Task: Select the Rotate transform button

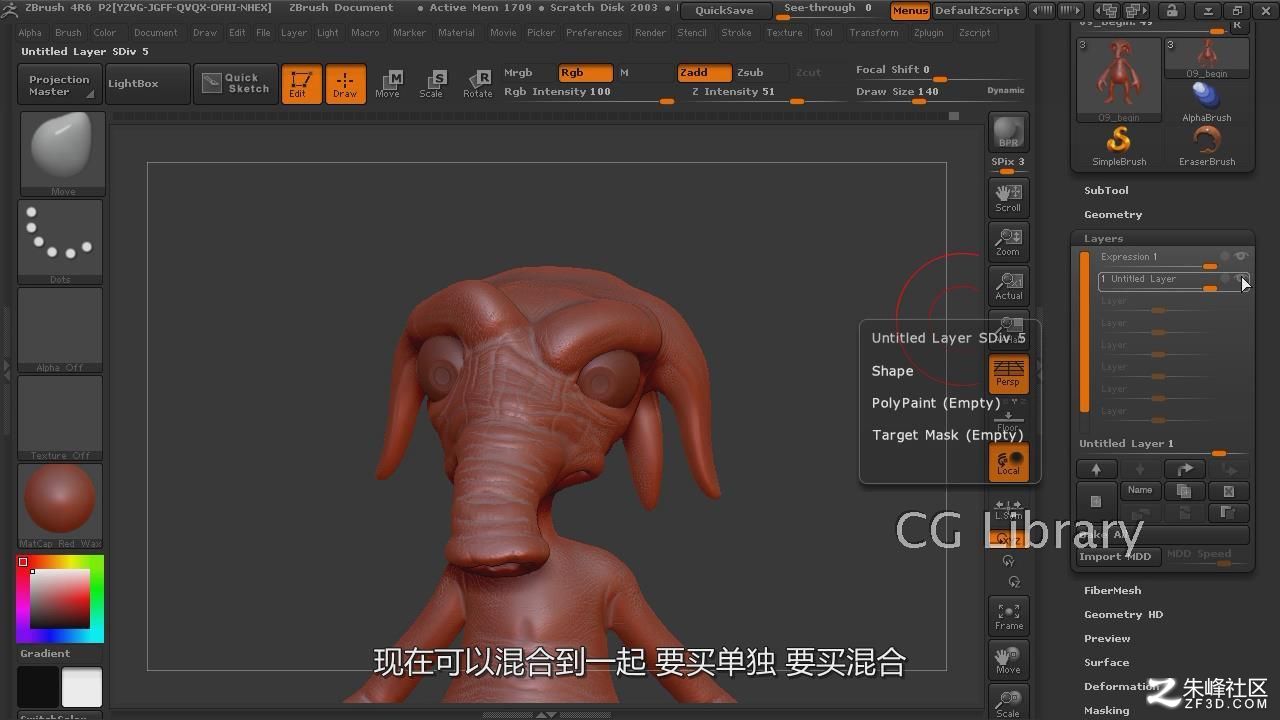Action: [x=477, y=84]
